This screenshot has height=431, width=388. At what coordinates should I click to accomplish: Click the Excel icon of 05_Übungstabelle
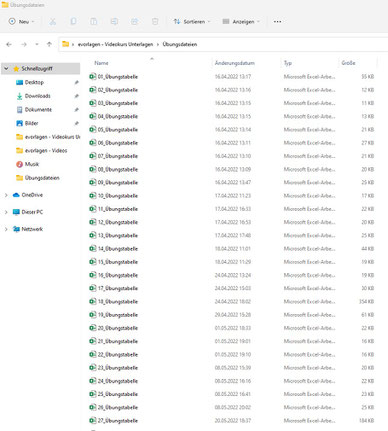[93, 130]
